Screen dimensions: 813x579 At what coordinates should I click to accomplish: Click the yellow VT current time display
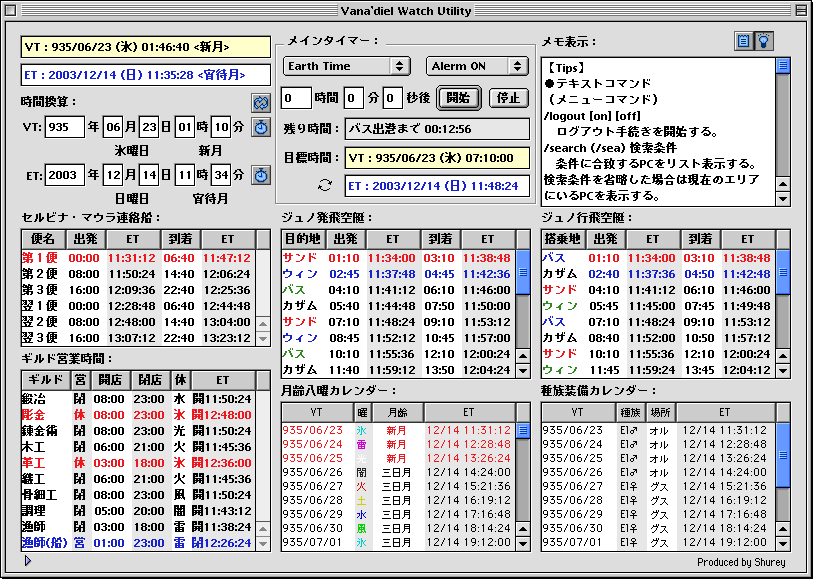click(146, 47)
